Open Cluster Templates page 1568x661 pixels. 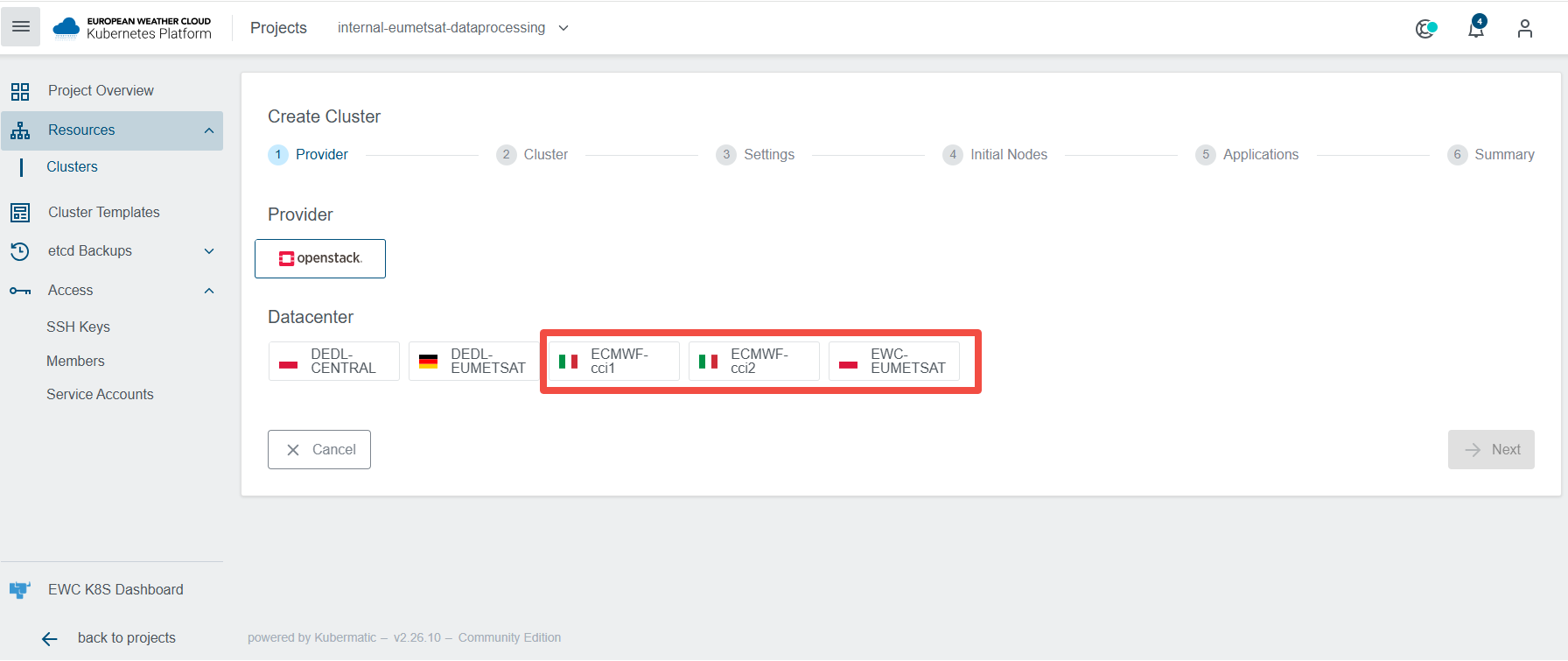tap(112, 213)
